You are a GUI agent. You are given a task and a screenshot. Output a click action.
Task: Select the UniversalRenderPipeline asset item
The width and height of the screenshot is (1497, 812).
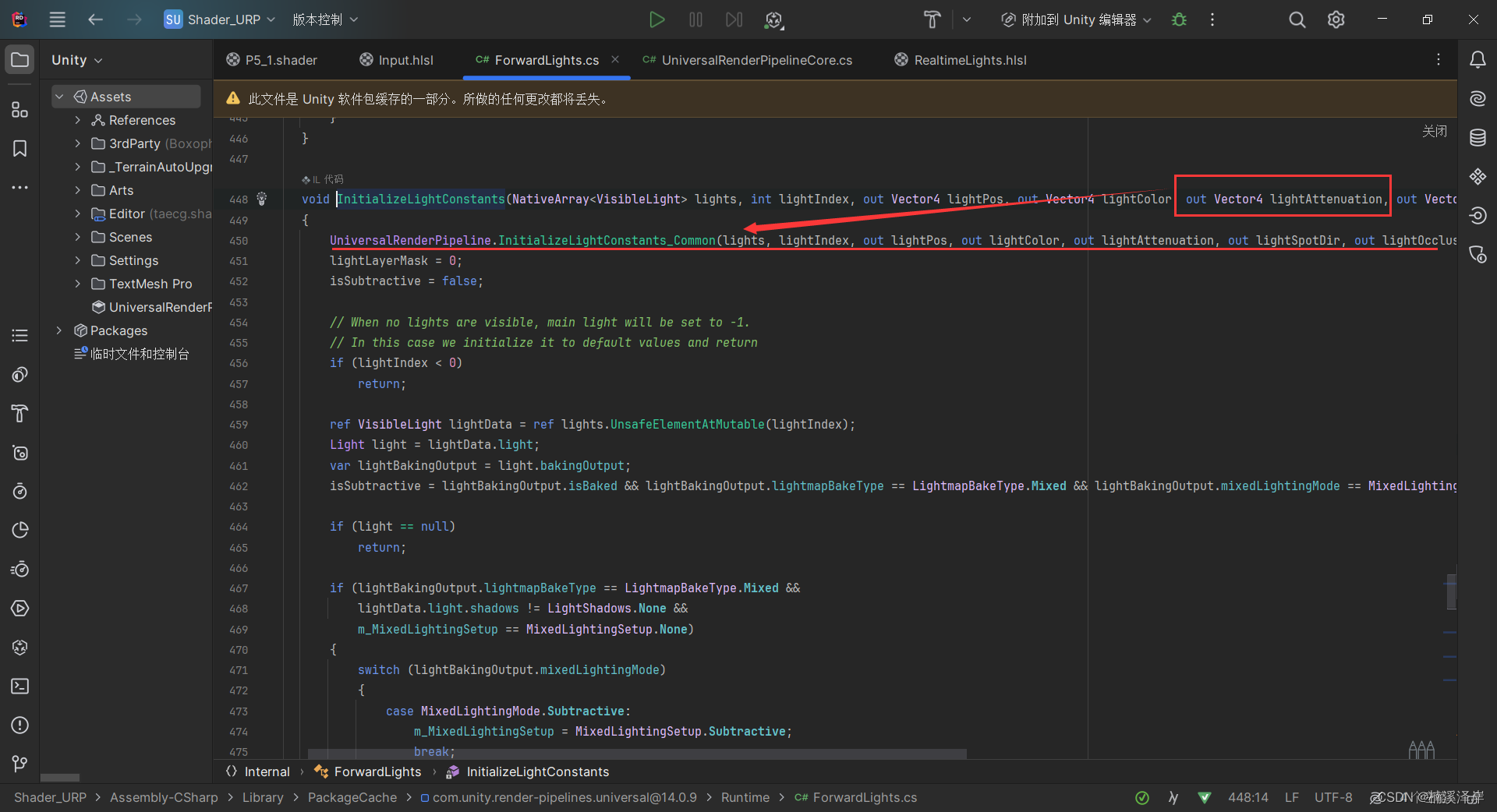pyautogui.click(x=152, y=307)
